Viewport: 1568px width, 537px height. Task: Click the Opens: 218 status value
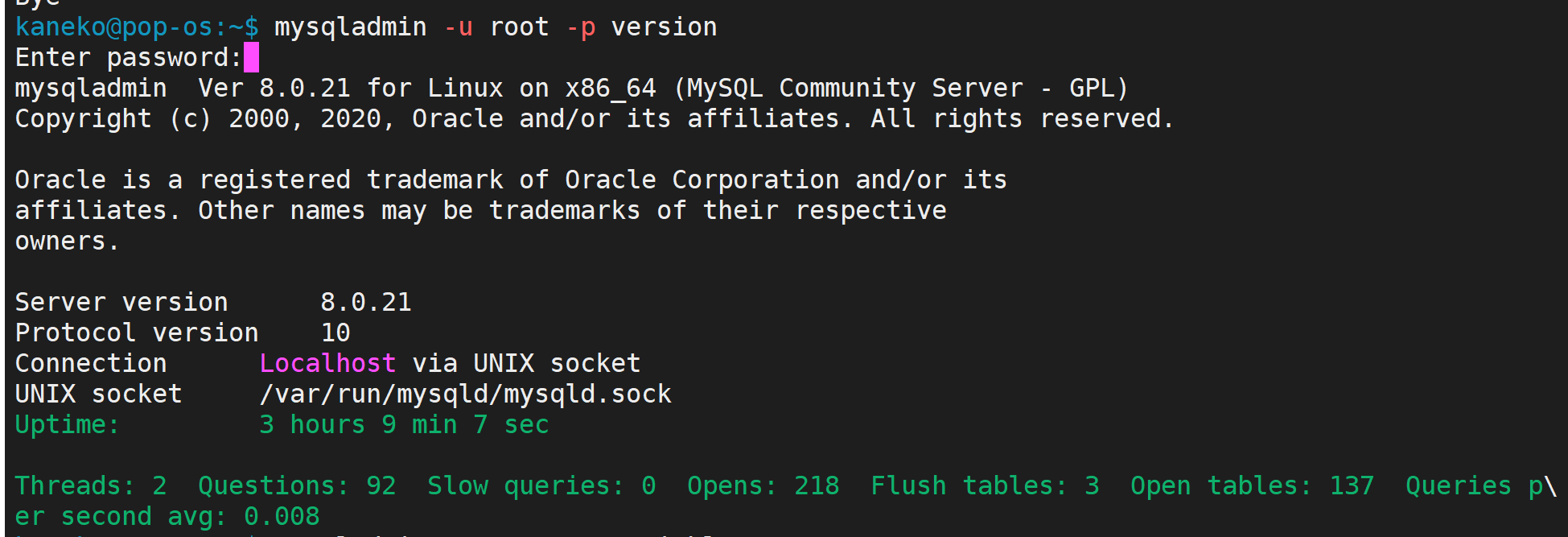pyautogui.click(x=763, y=485)
